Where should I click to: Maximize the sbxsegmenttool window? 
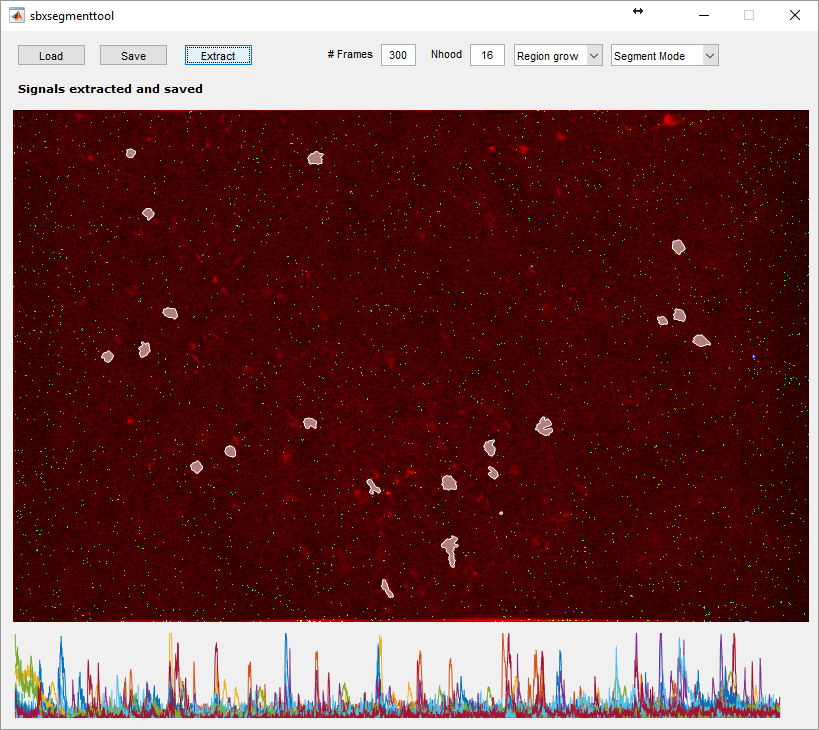point(749,16)
